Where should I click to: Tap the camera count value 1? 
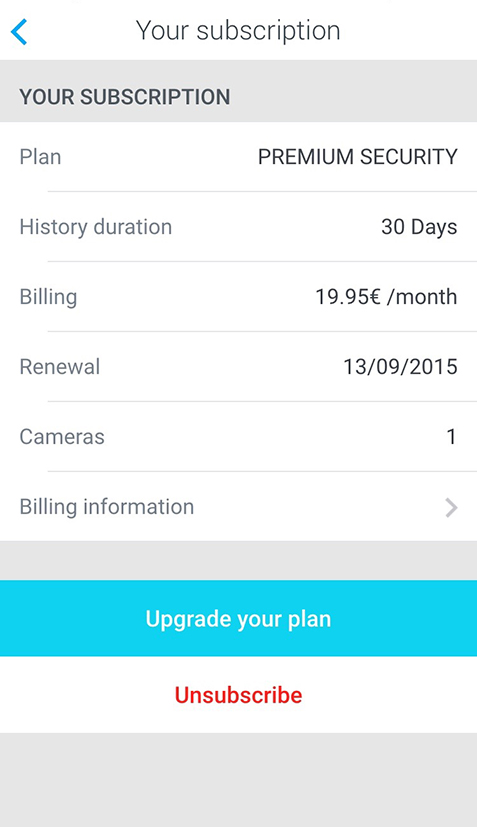pos(451,437)
